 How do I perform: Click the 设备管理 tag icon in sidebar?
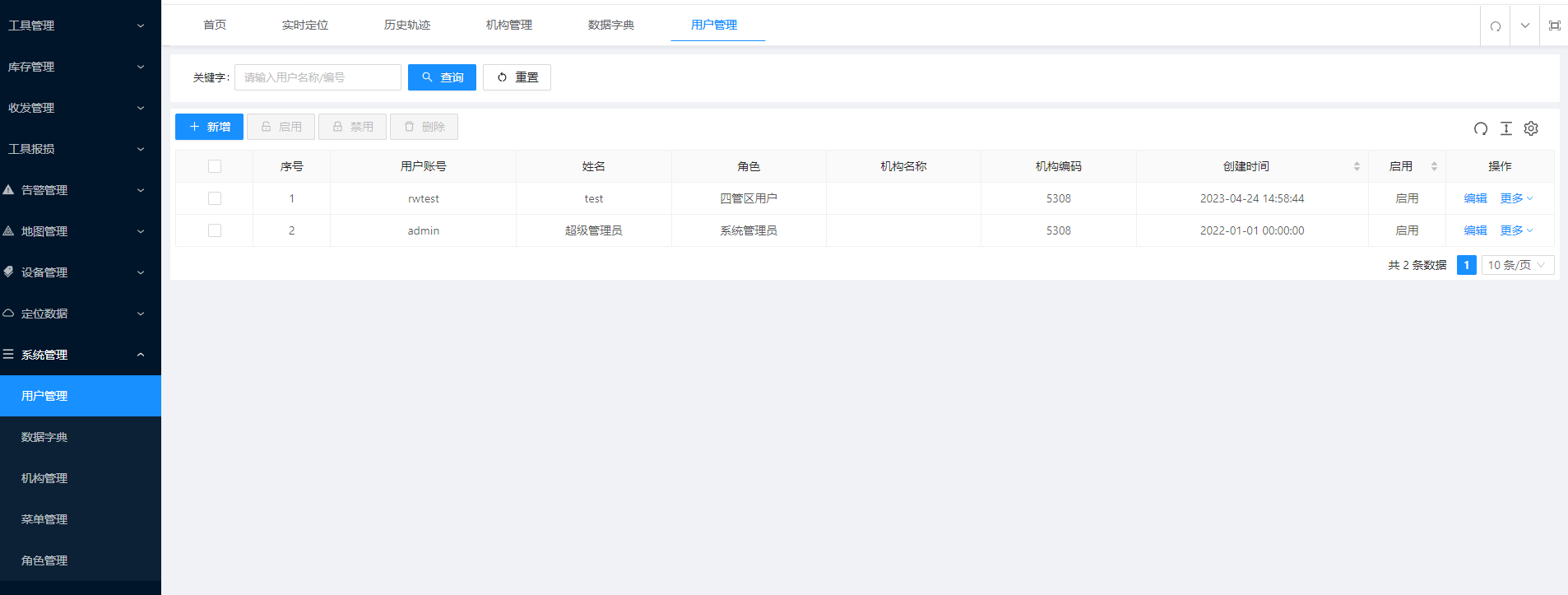[x=8, y=272]
